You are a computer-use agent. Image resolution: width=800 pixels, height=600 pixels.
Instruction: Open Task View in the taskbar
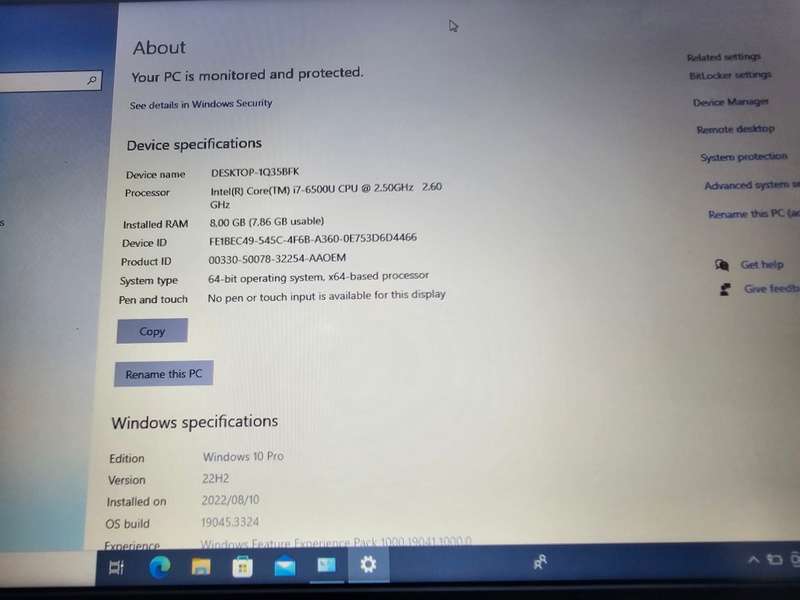tap(116, 567)
